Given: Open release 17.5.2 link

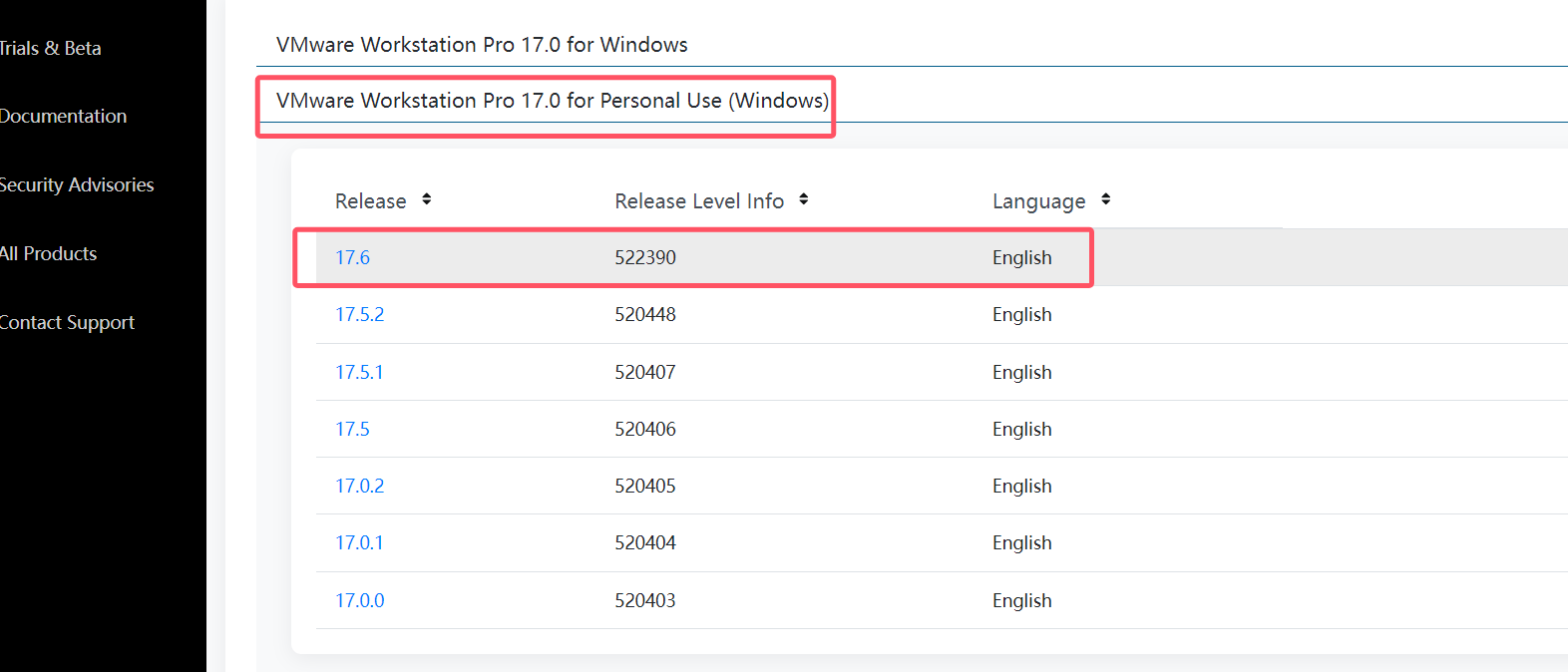Looking at the screenshot, I should pyautogui.click(x=359, y=314).
